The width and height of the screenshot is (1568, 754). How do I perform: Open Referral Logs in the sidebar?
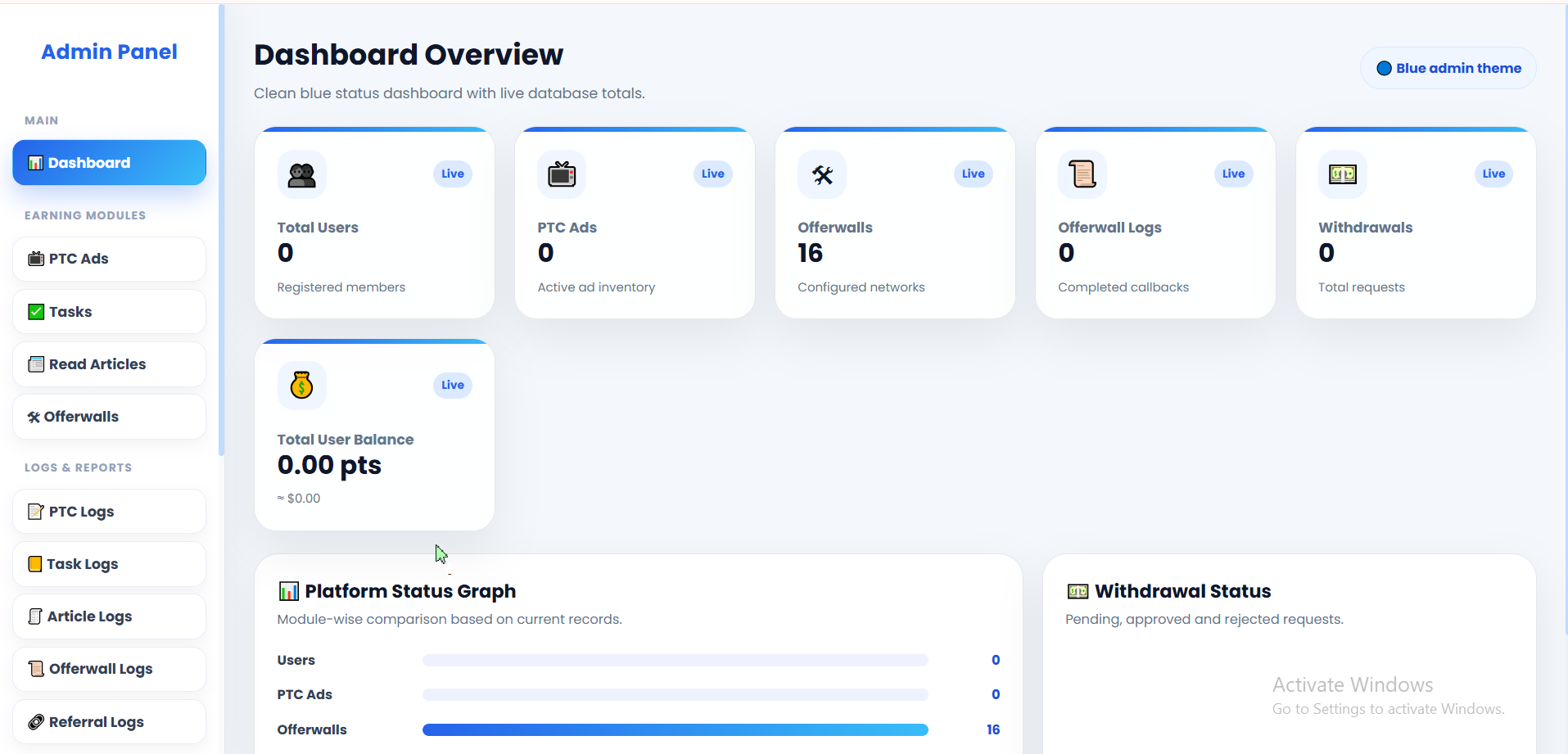click(109, 722)
